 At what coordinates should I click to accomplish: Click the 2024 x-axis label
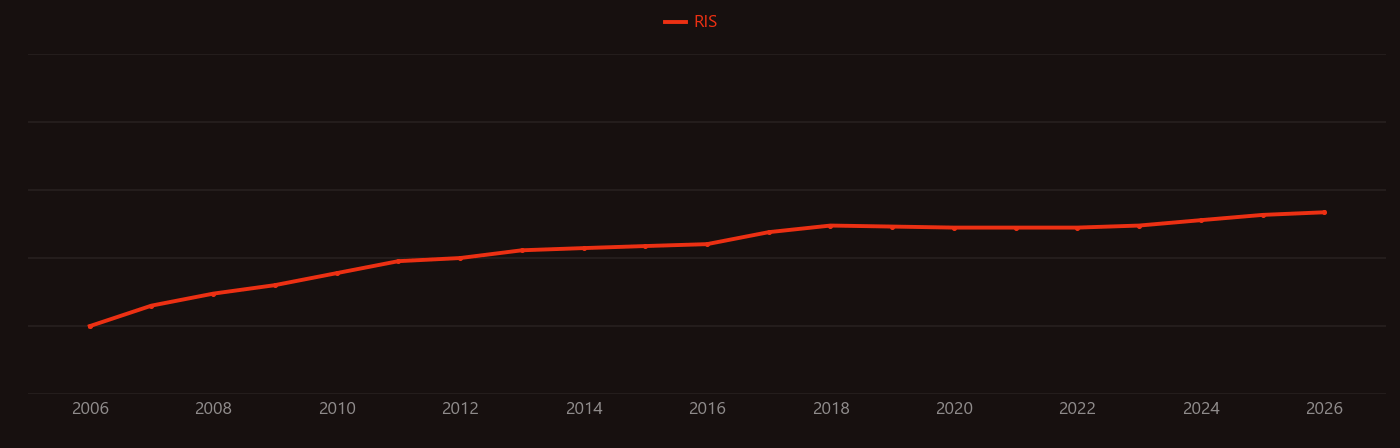point(1201,409)
